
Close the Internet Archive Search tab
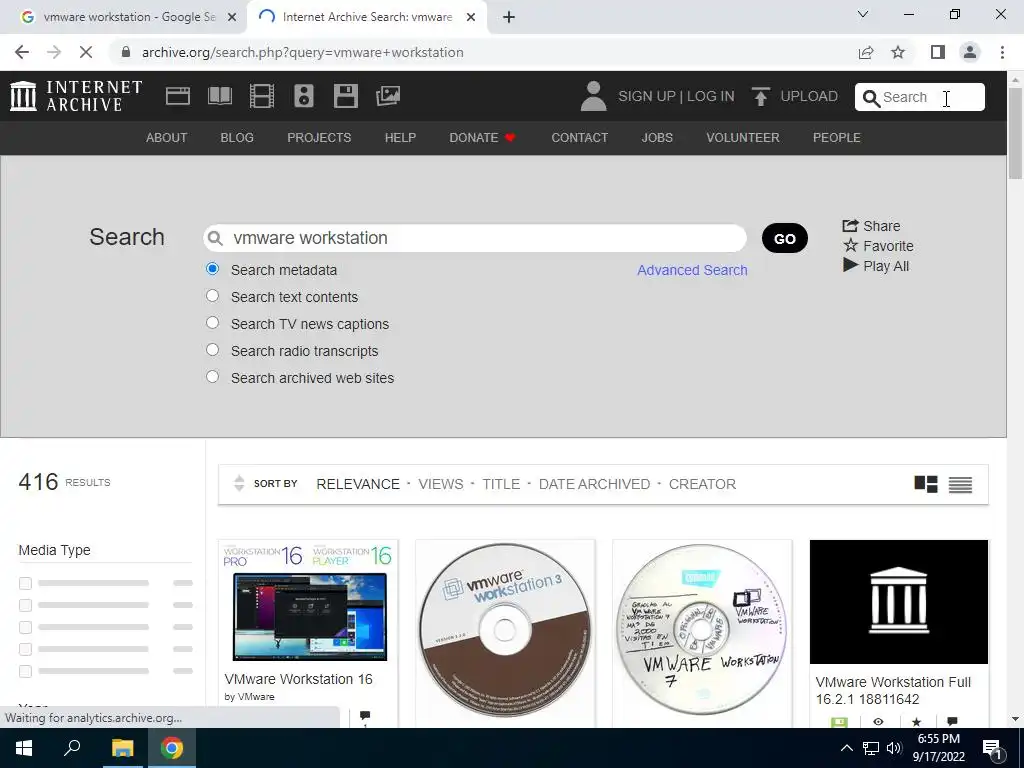tap(471, 18)
